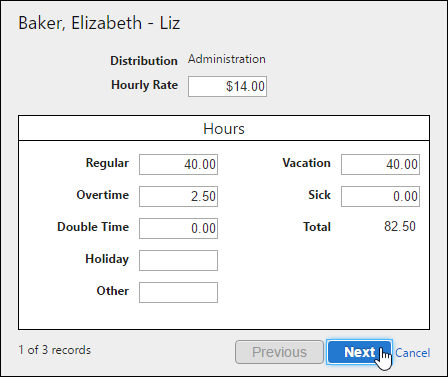Viewport: 448px width, 377px height.
Task: Click the '1 of 3 records' indicator
Action: [55, 350]
